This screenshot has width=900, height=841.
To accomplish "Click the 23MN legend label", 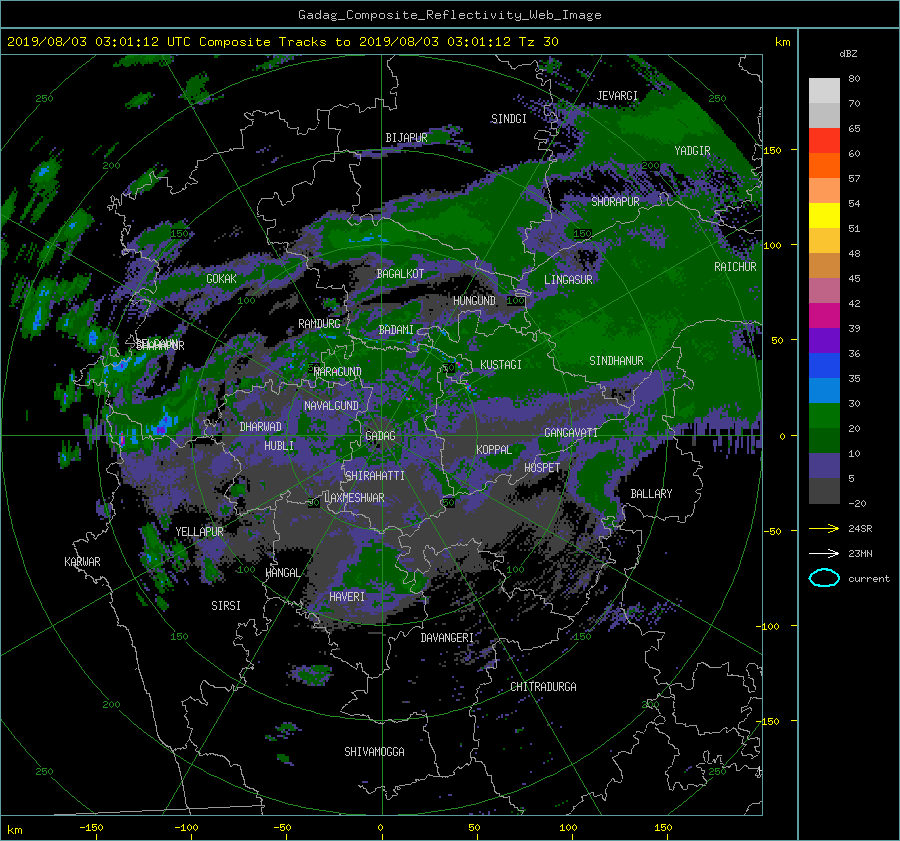I will tap(860, 554).
